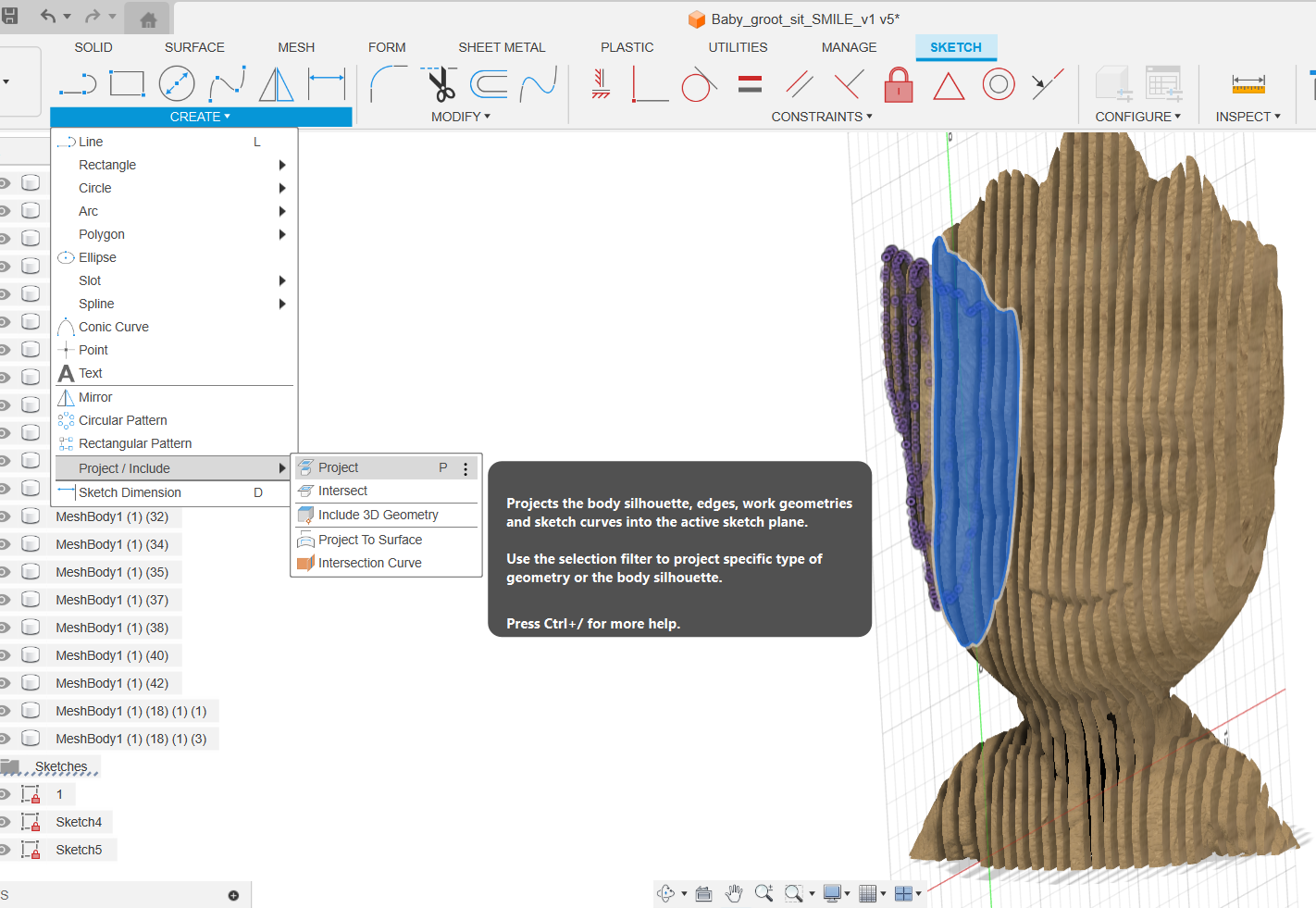Toggle visibility of Sketch5

tap(5, 849)
